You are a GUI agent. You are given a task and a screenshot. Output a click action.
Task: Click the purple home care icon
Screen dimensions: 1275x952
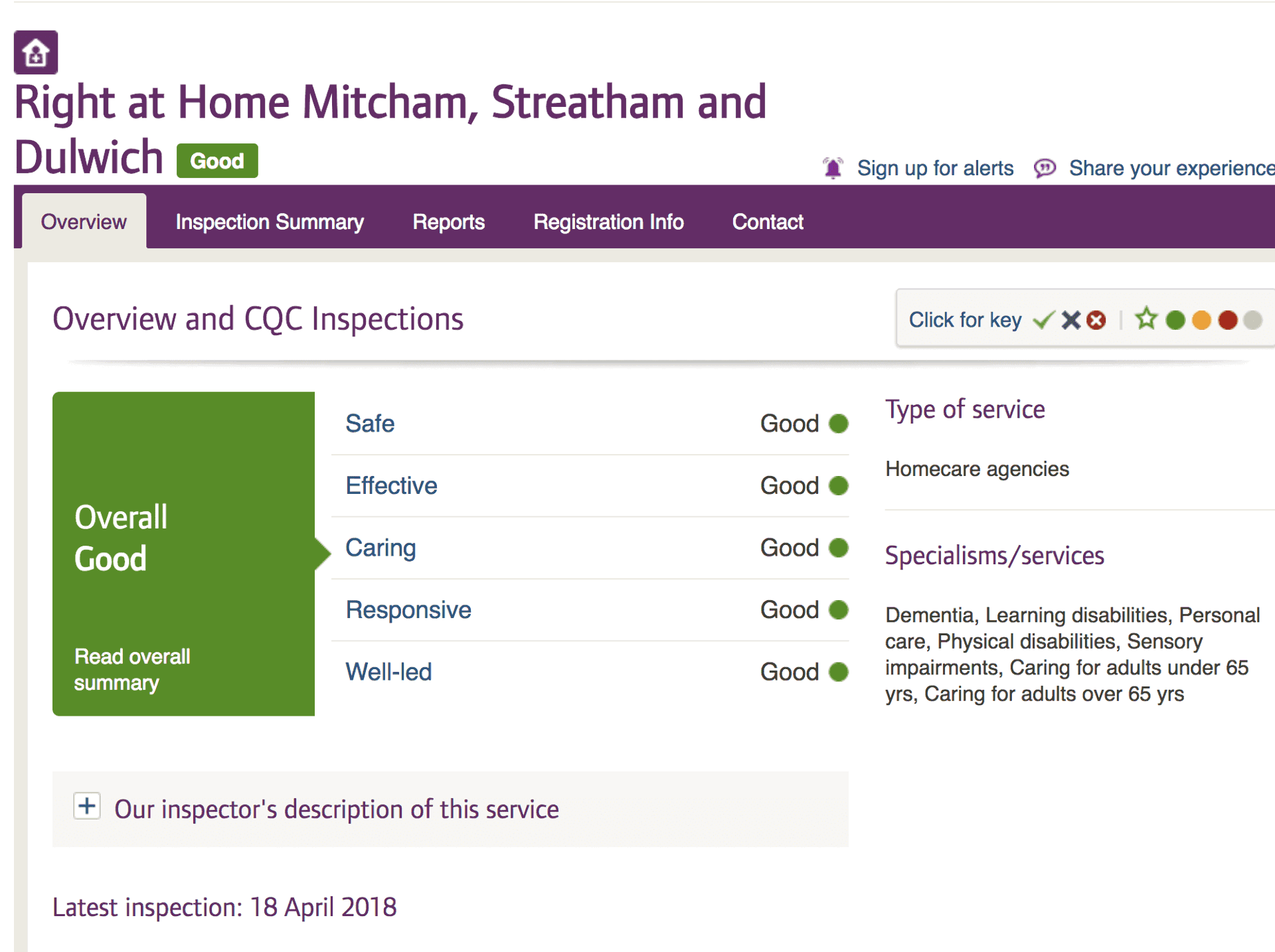pos(36,52)
